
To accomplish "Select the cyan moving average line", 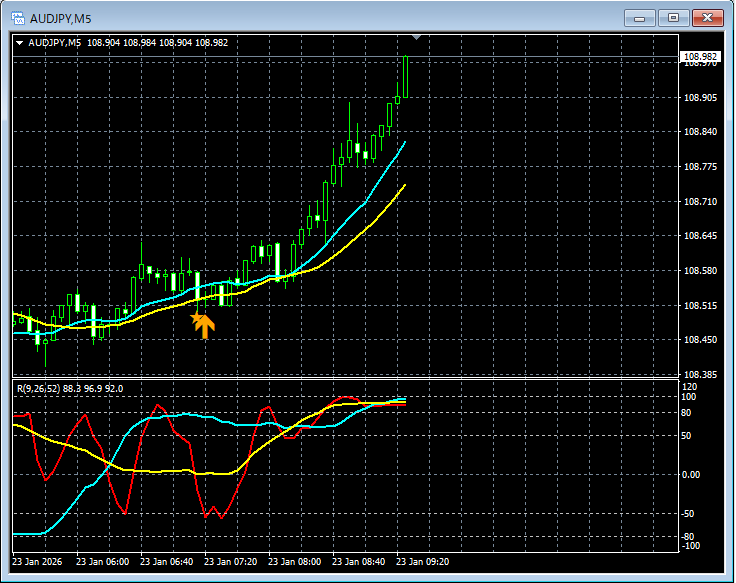I will pyautogui.click(x=366, y=200).
